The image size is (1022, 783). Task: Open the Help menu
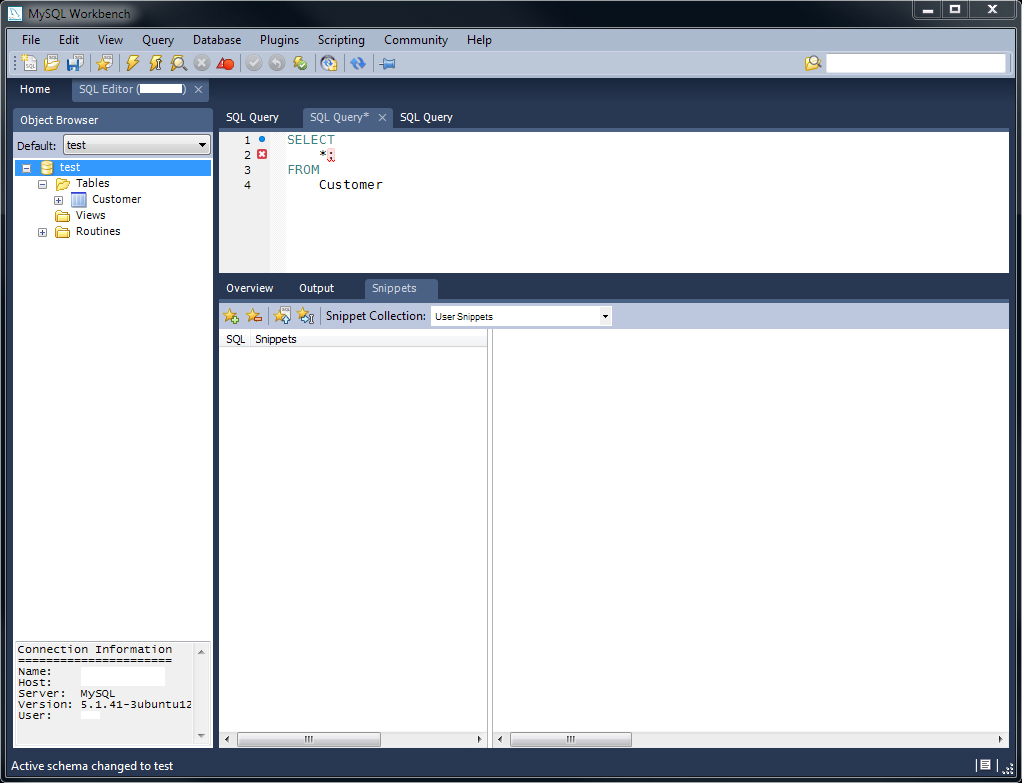(x=479, y=40)
